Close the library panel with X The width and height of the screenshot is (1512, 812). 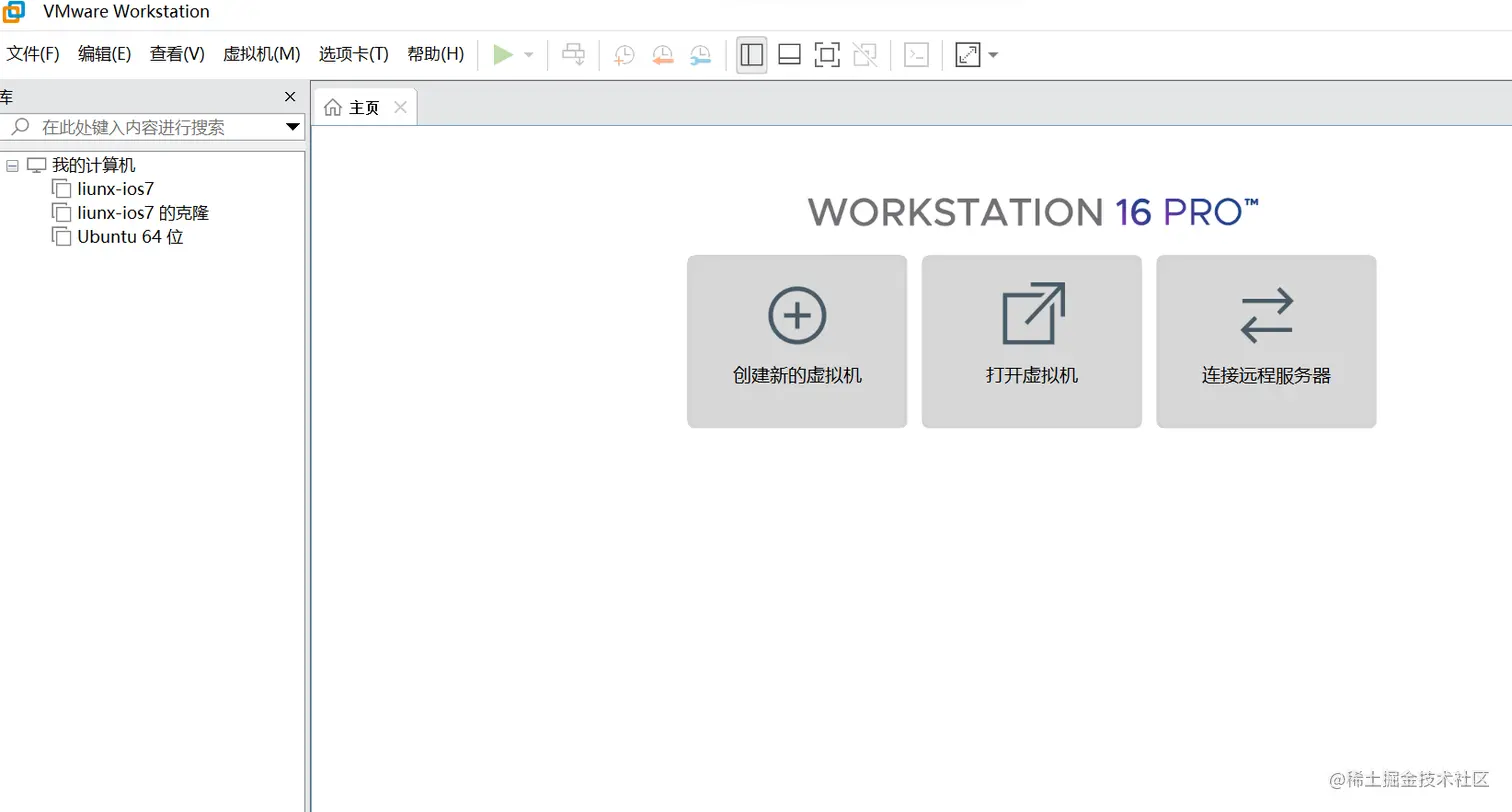290,97
